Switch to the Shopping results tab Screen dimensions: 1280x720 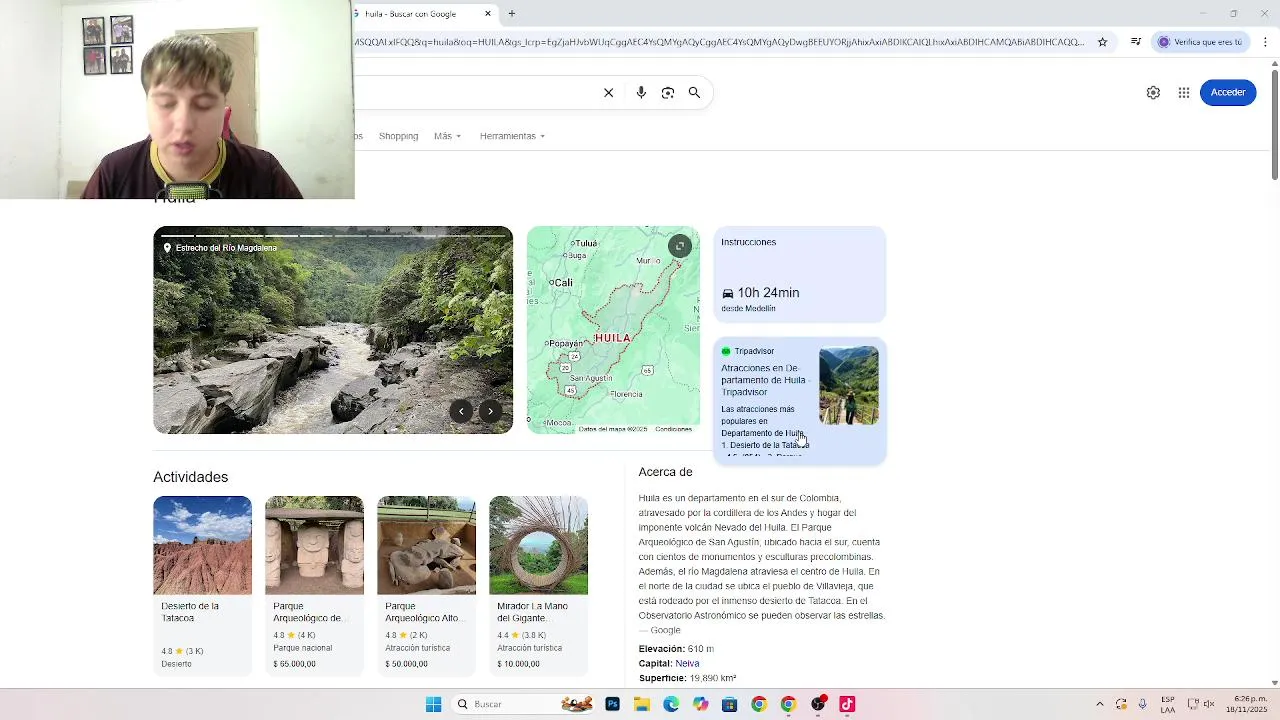click(x=398, y=136)
